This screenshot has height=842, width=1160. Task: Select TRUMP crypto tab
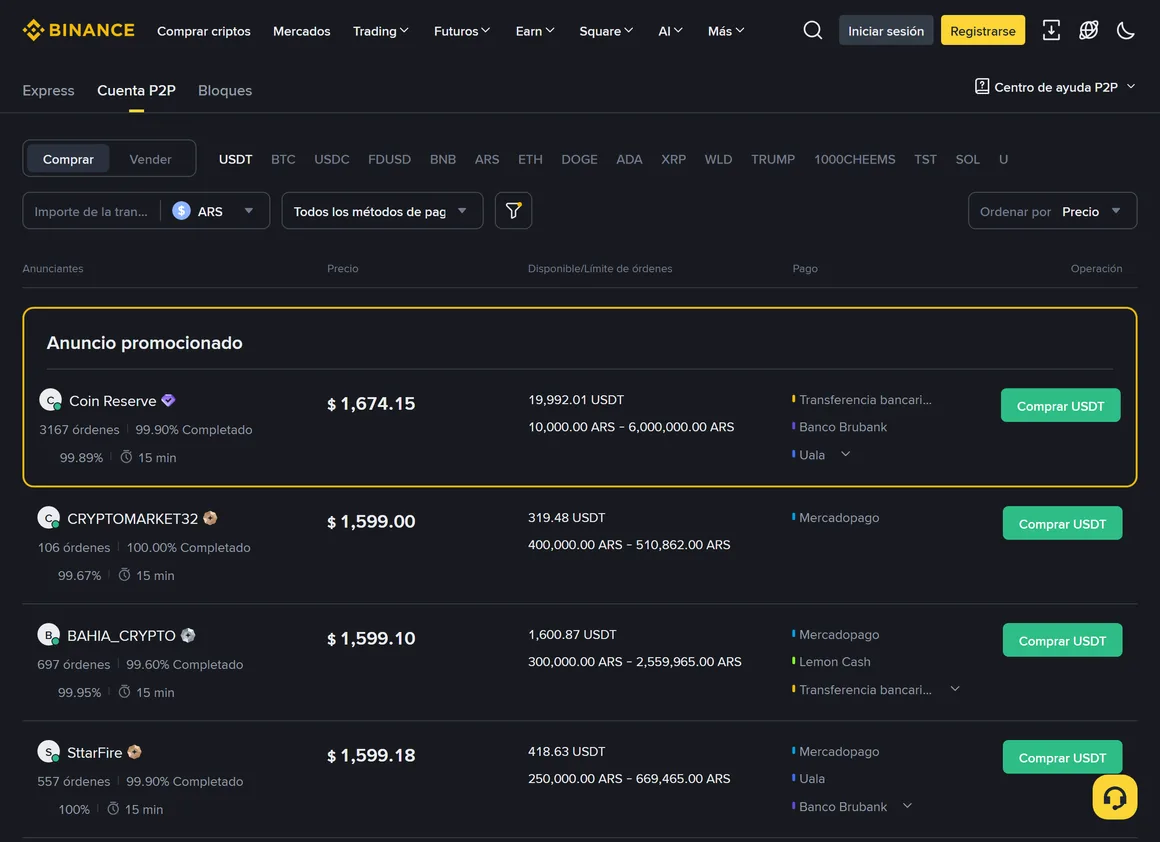(x=773, y=159)
